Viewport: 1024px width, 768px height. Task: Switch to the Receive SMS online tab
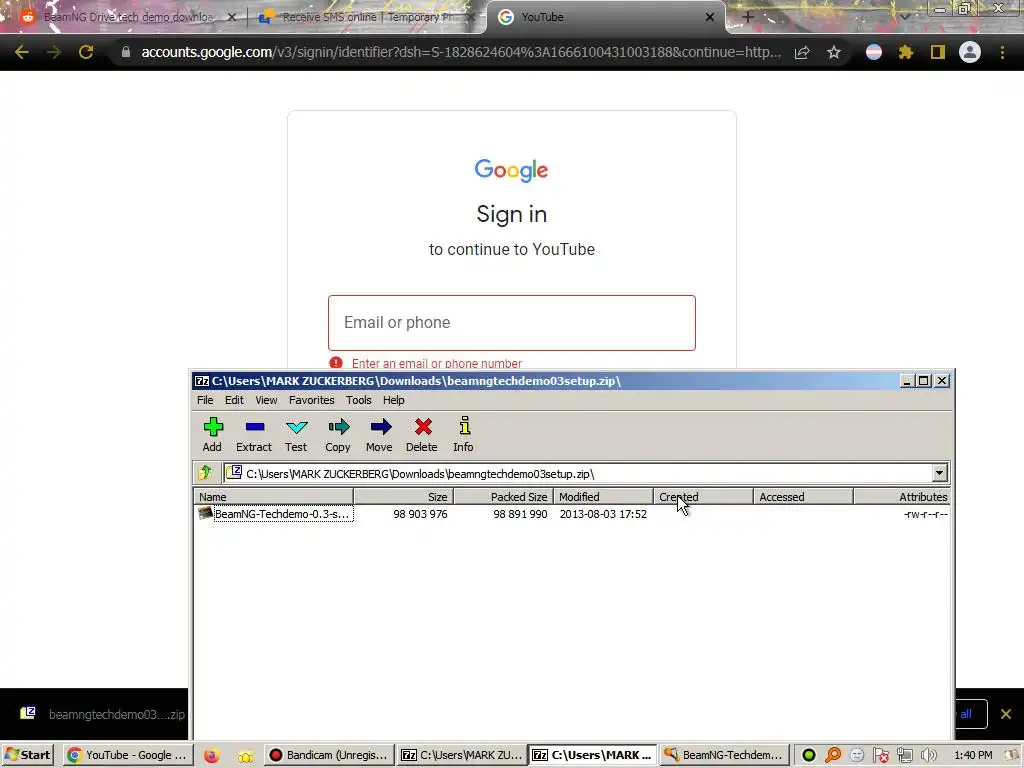point(366,17)
